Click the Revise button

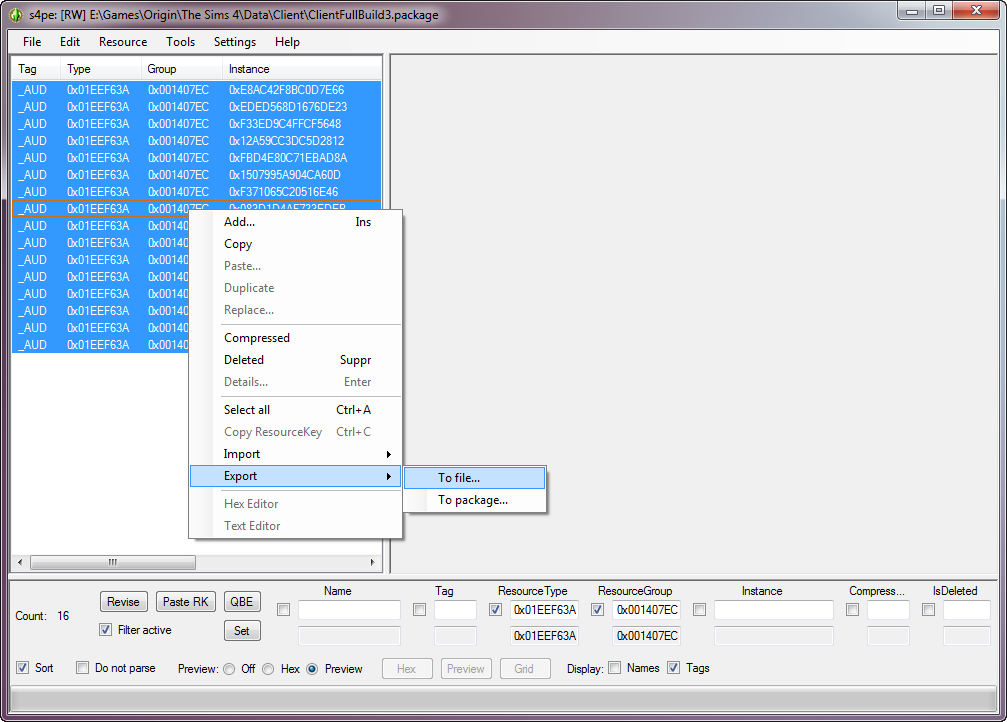click(x=123, y=602)
